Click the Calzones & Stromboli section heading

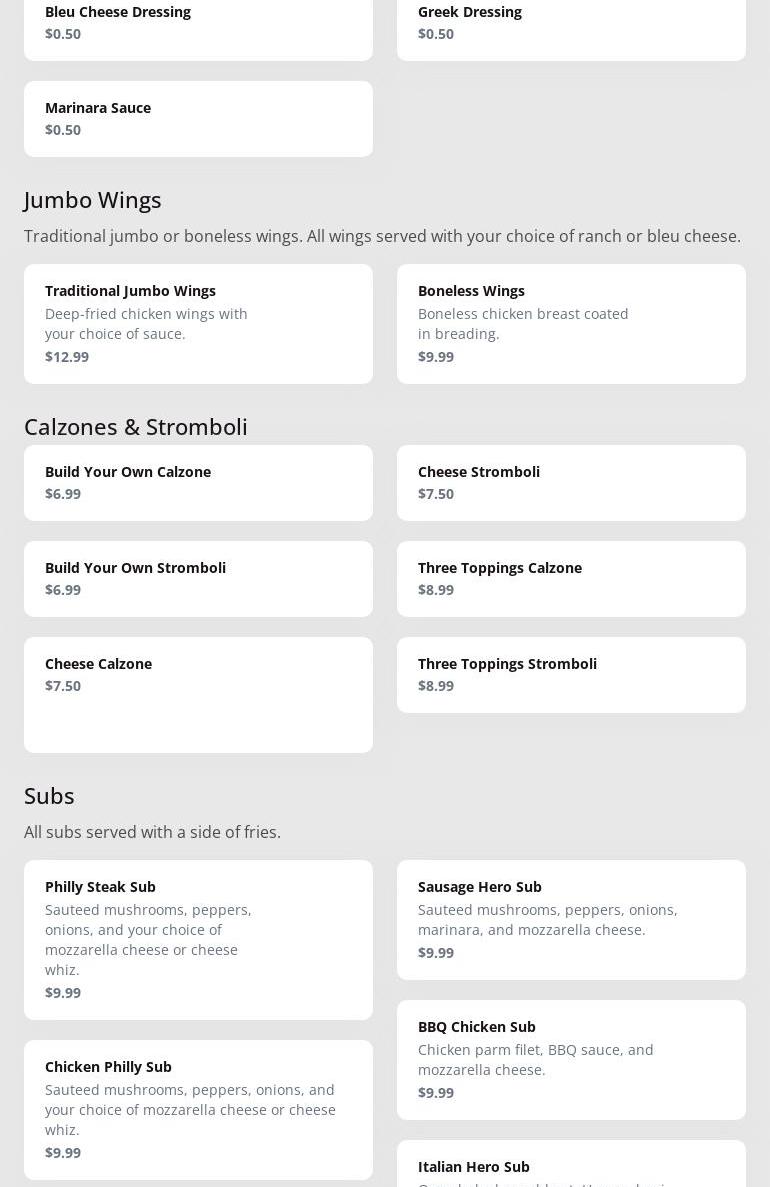pos(136,427)
